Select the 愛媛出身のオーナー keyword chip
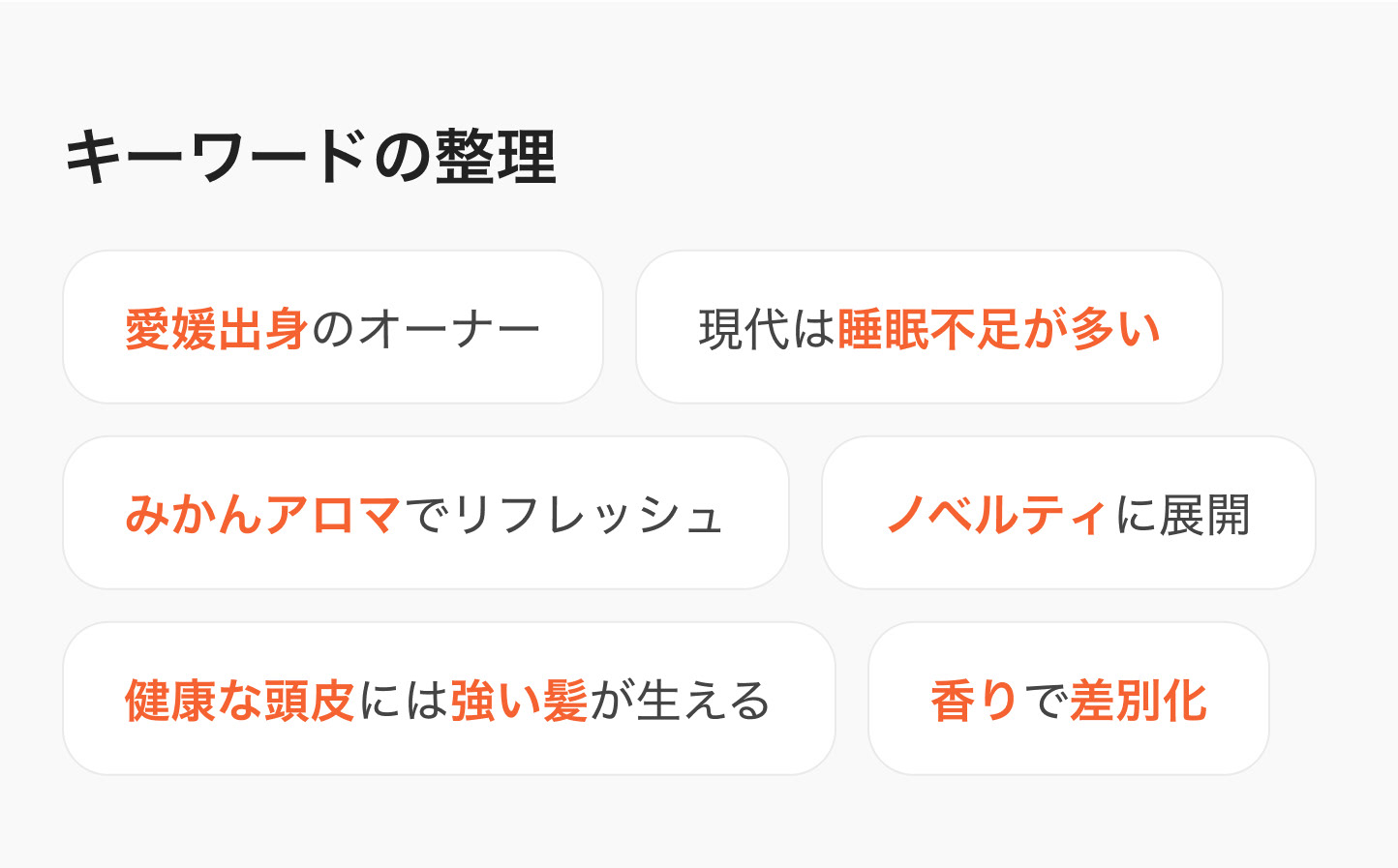 [x=333, y=327]
